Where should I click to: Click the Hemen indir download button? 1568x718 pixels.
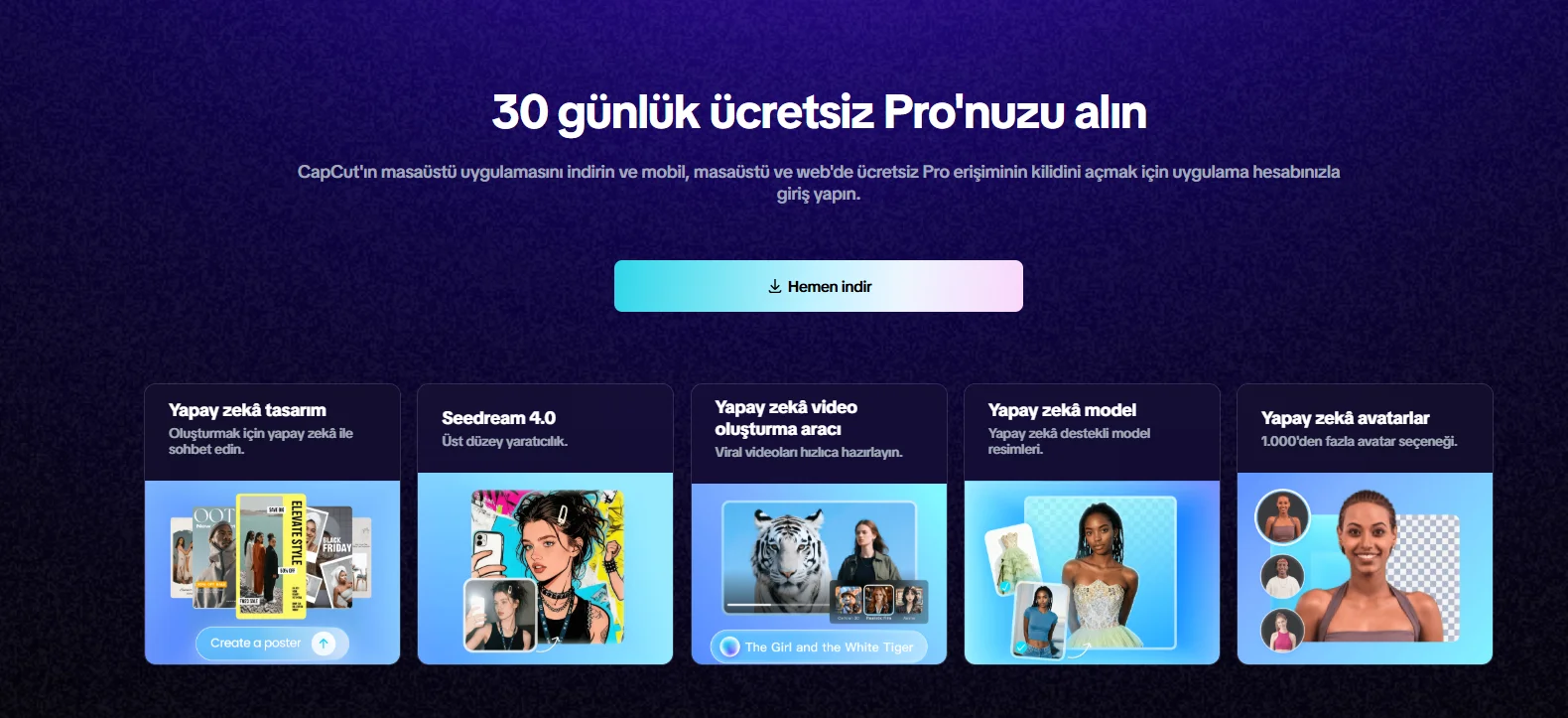tap(818, 286)
